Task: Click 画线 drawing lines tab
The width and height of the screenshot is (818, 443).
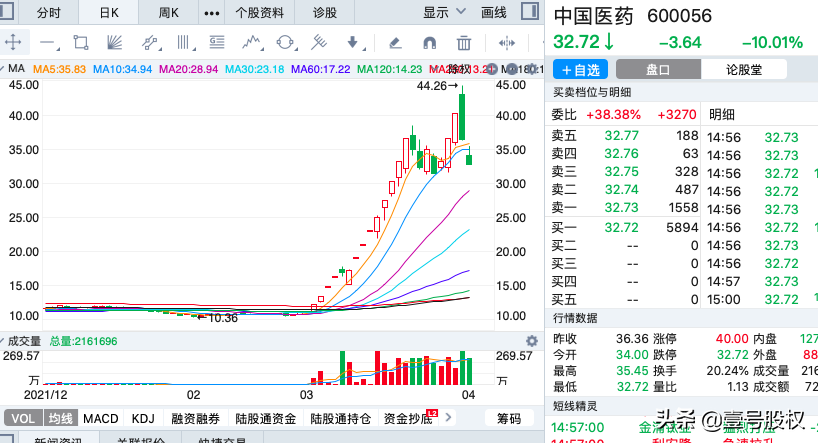Action: pyautogui.click(x=494, y=13)
